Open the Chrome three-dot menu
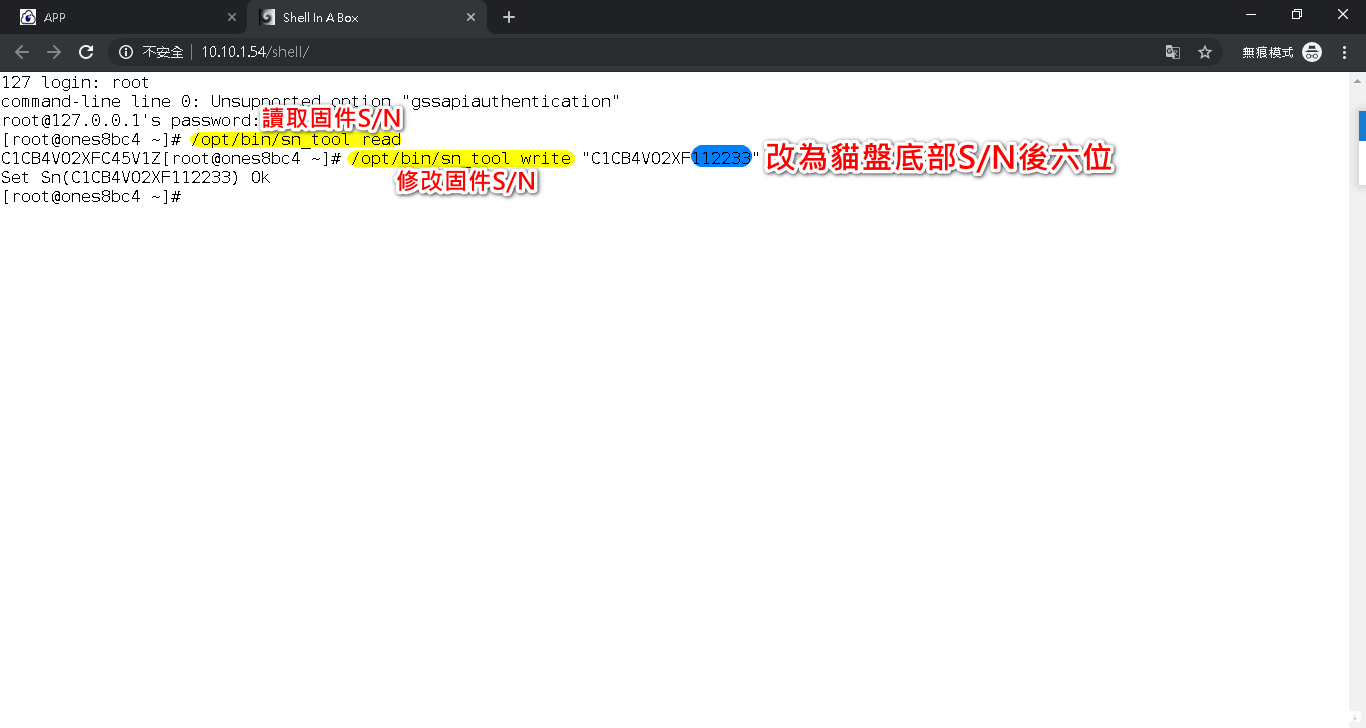Viewport: 1366px width, 728px height. pyautogui.click(x=1345, y=52)
